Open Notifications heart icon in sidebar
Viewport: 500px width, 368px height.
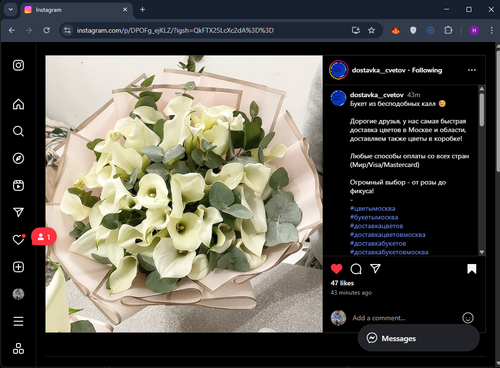[18, 239]
